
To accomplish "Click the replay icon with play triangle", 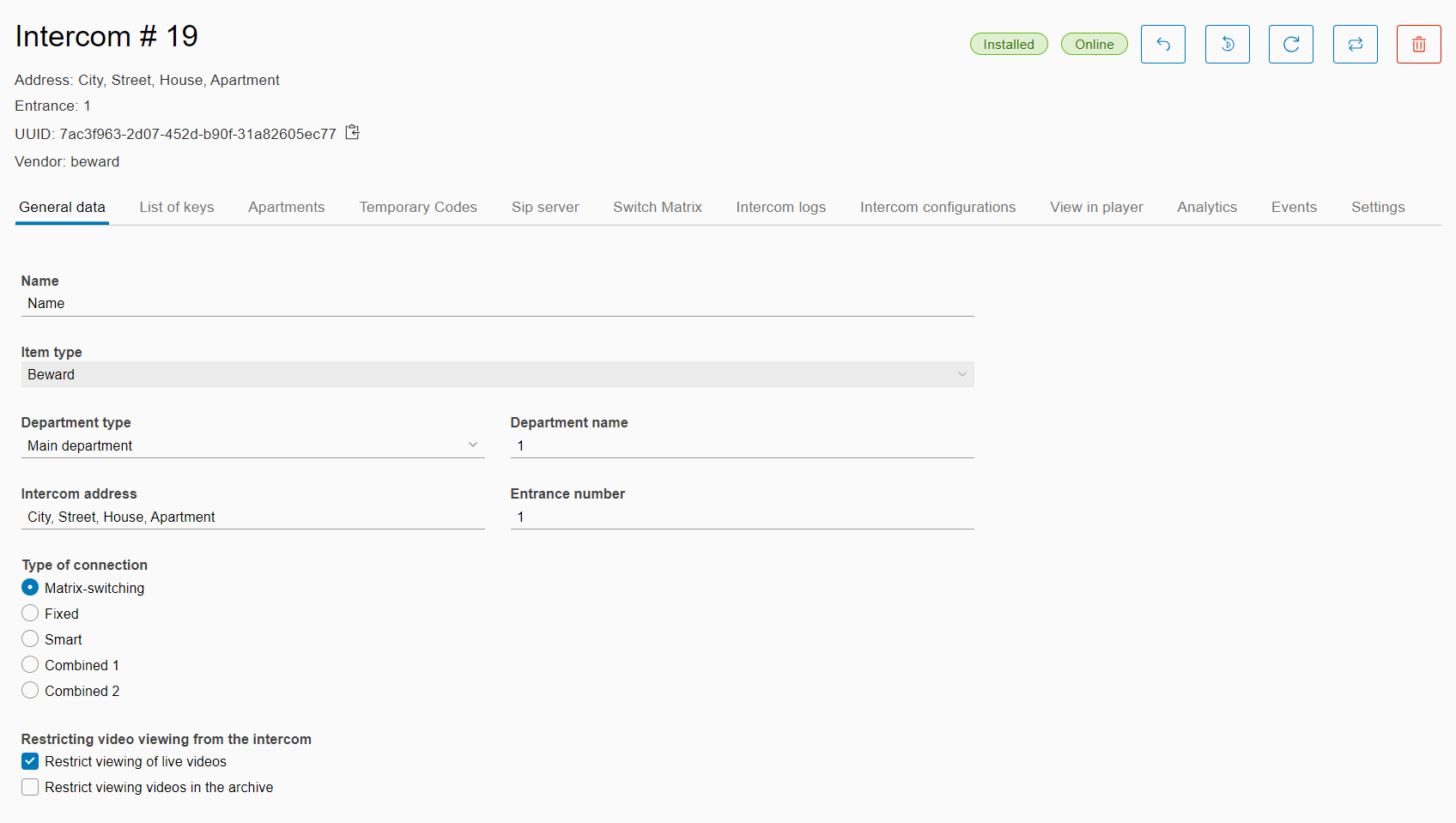I will [1227, 45].
